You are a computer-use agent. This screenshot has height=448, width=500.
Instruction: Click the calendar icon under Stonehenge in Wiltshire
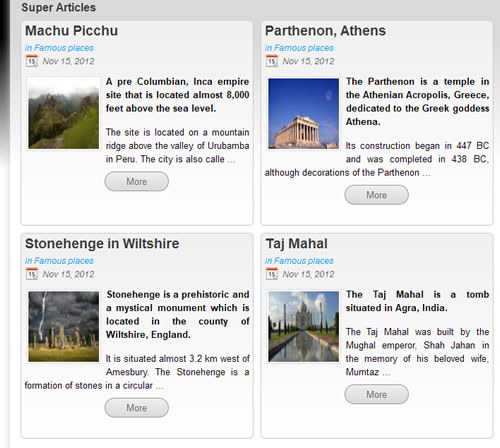pyautogui.click(x=32, y=274)
